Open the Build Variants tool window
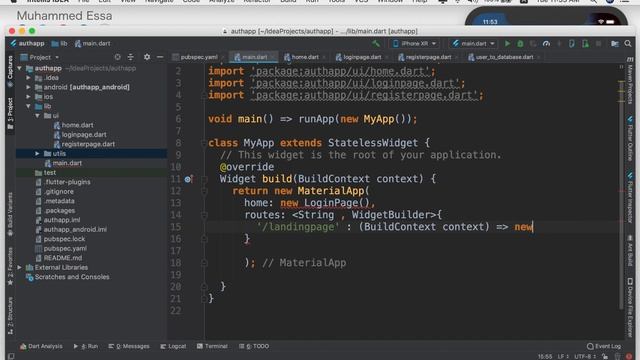 10,214
